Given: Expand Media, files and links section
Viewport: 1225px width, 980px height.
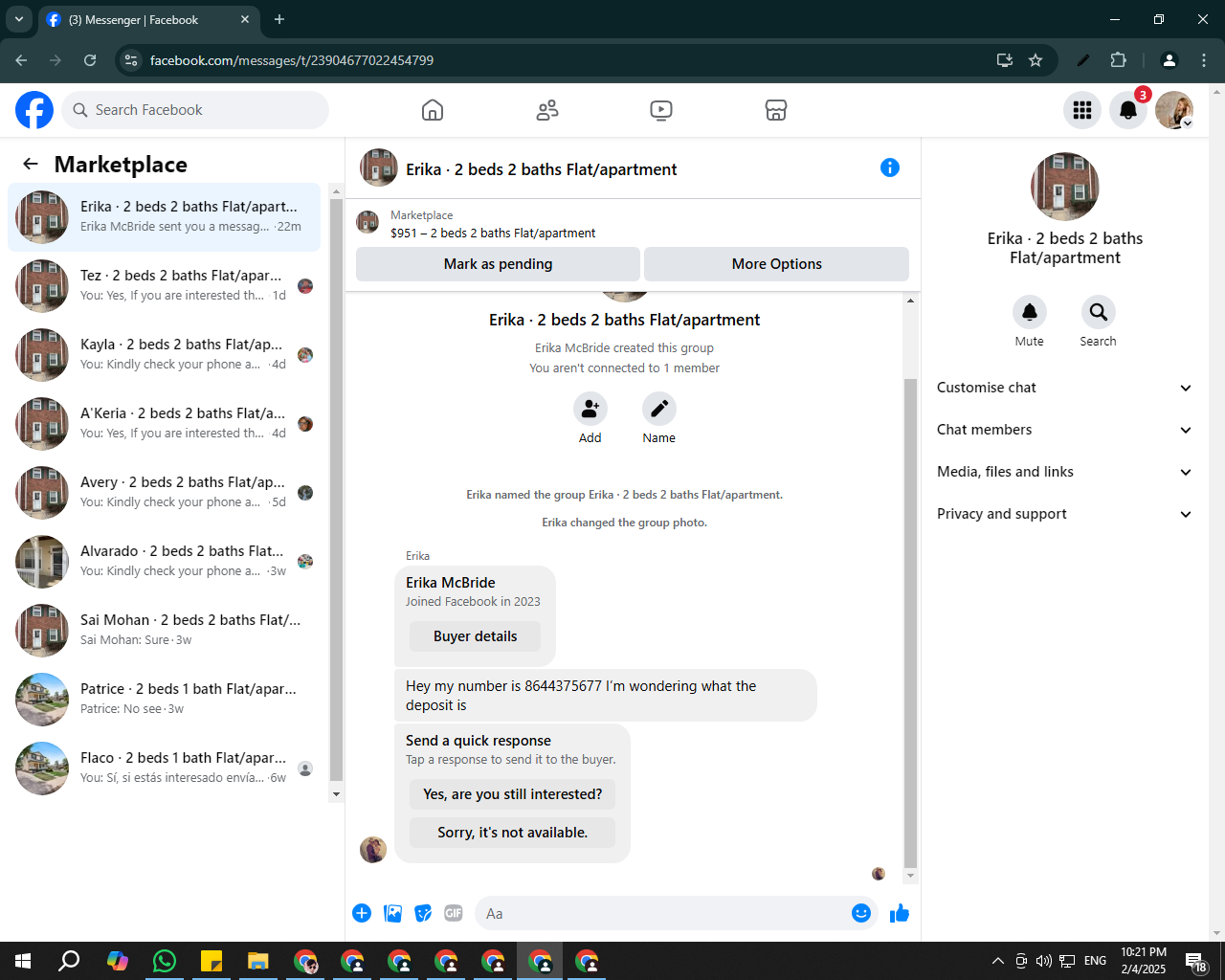Looking at the screenshot, I should coord(1065,472).
